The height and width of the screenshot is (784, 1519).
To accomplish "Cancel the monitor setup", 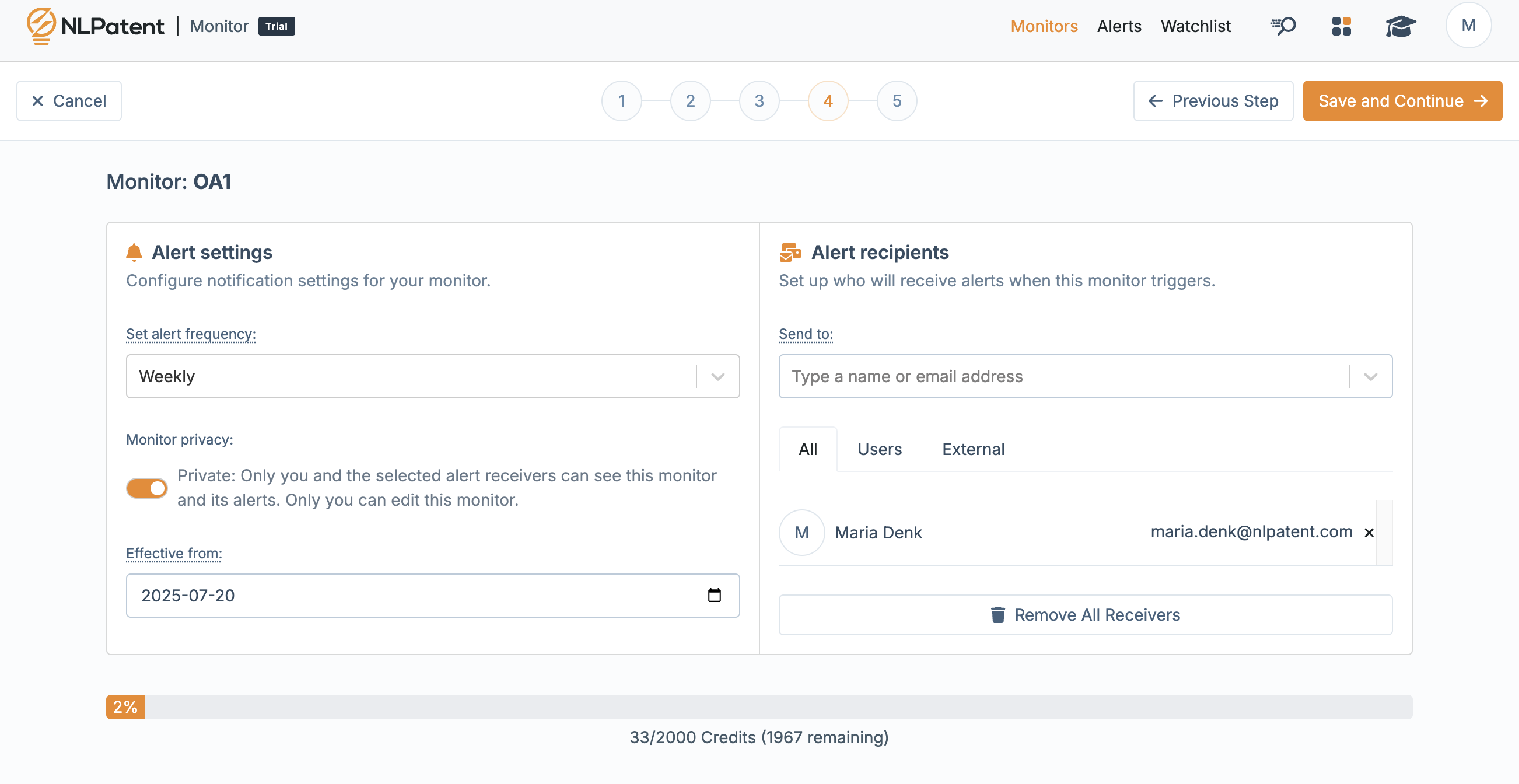I will [x=69, y=101].
